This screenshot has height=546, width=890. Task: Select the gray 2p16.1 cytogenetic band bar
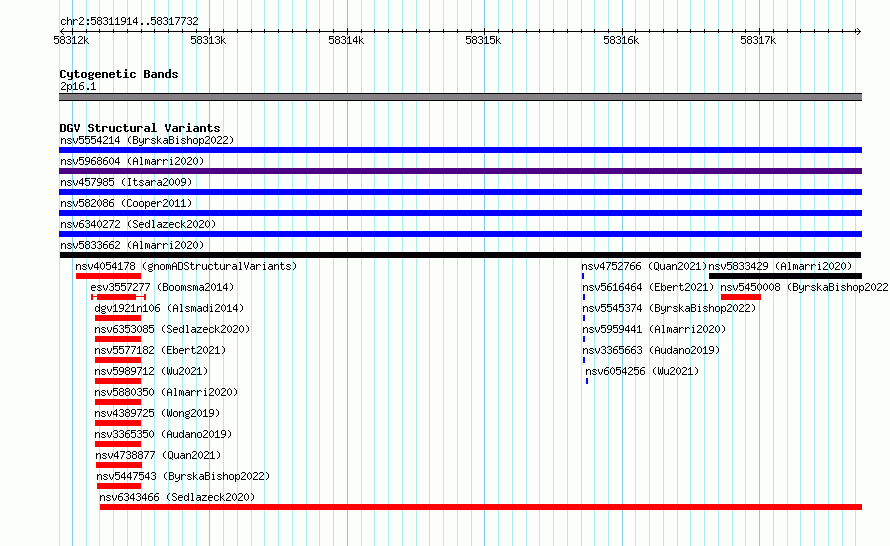(x=460, y=97)
